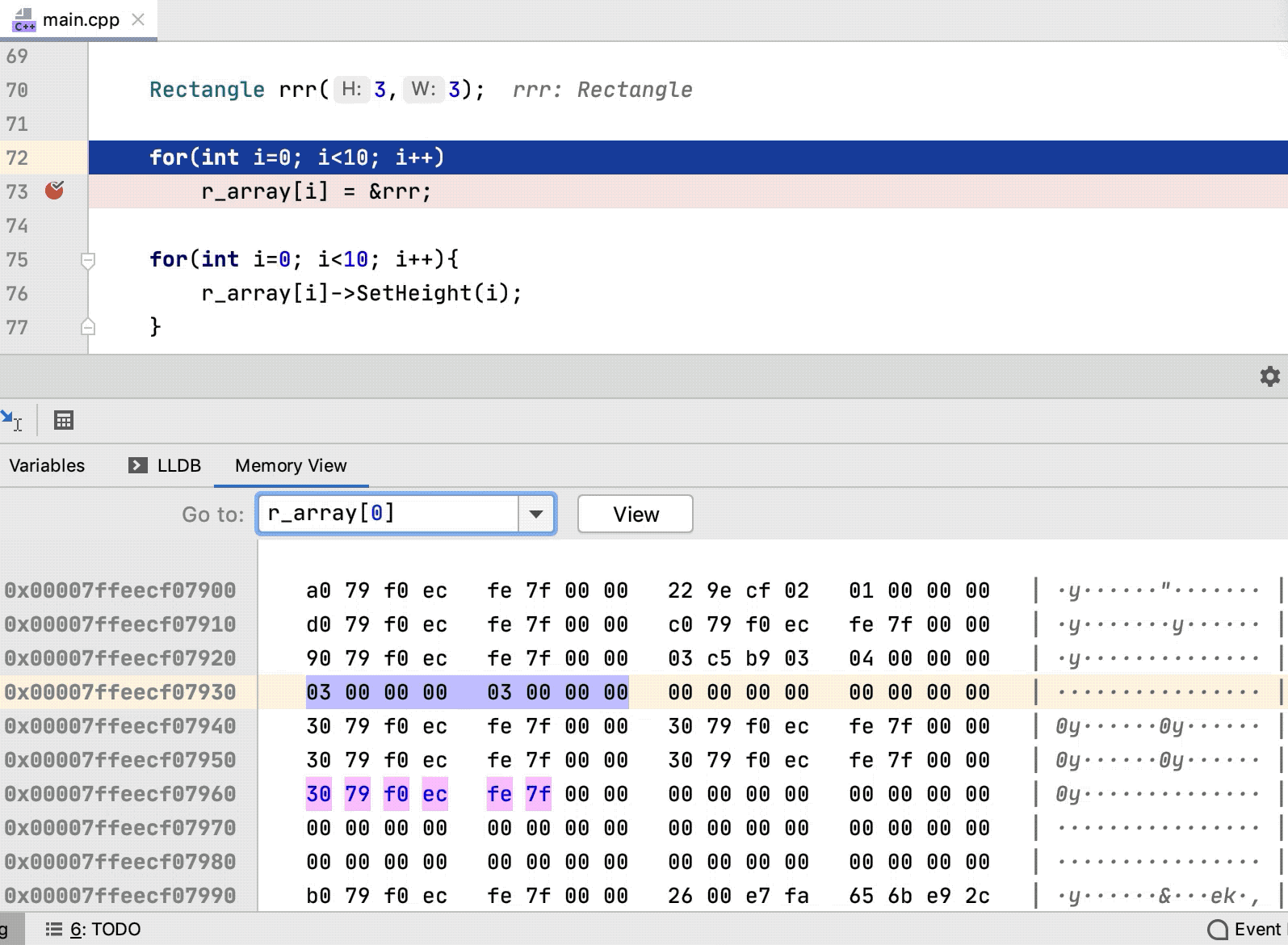Click the highlighted memory row address 0x00007ffeecf07930

[120, 692]
